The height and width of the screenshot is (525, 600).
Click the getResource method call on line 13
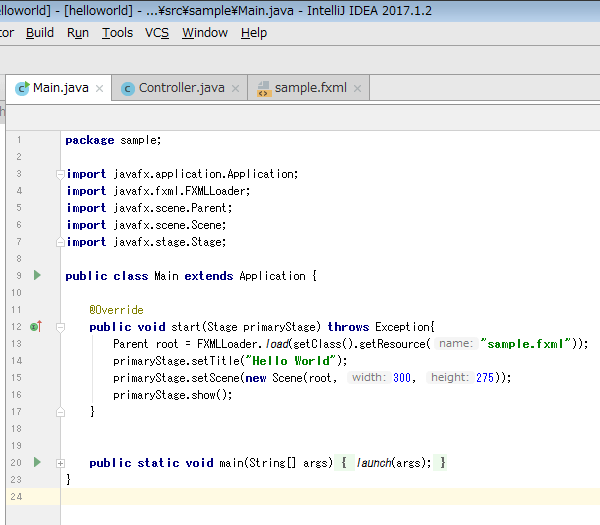(x=392, y=344)
